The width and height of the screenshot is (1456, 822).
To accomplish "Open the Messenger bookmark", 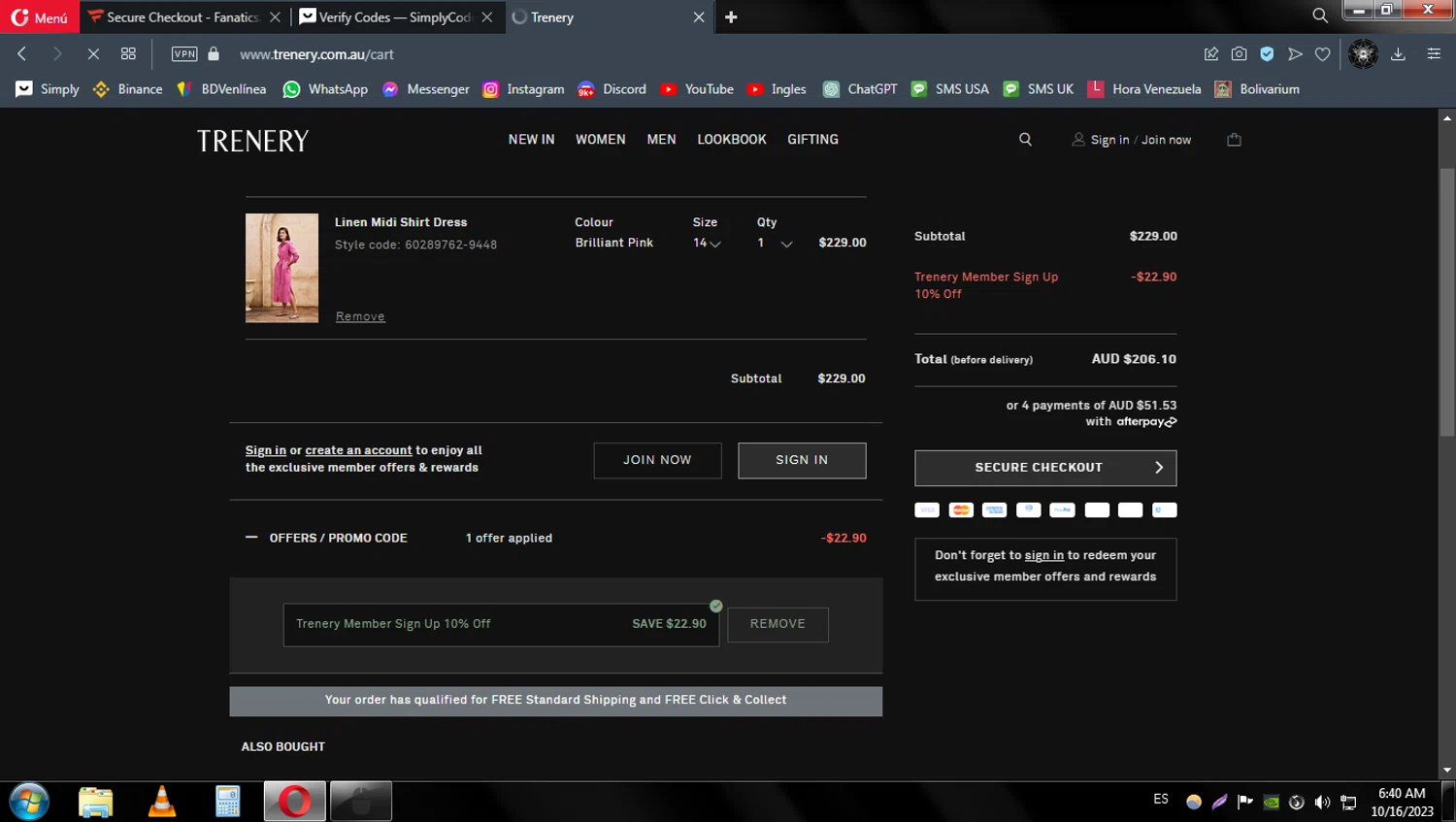I will pos(425,89).
